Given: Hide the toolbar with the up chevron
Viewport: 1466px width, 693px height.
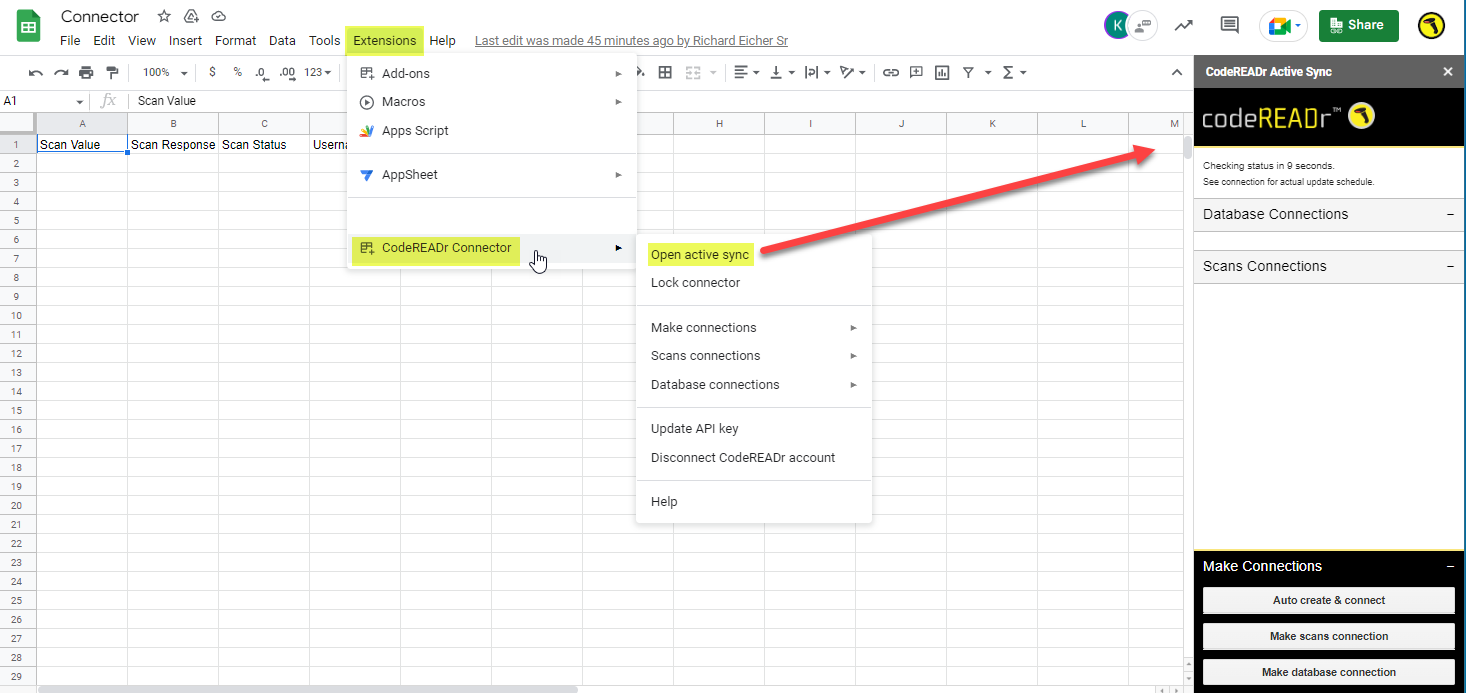Looking at the screenshot, I should tap(1177, 73).
